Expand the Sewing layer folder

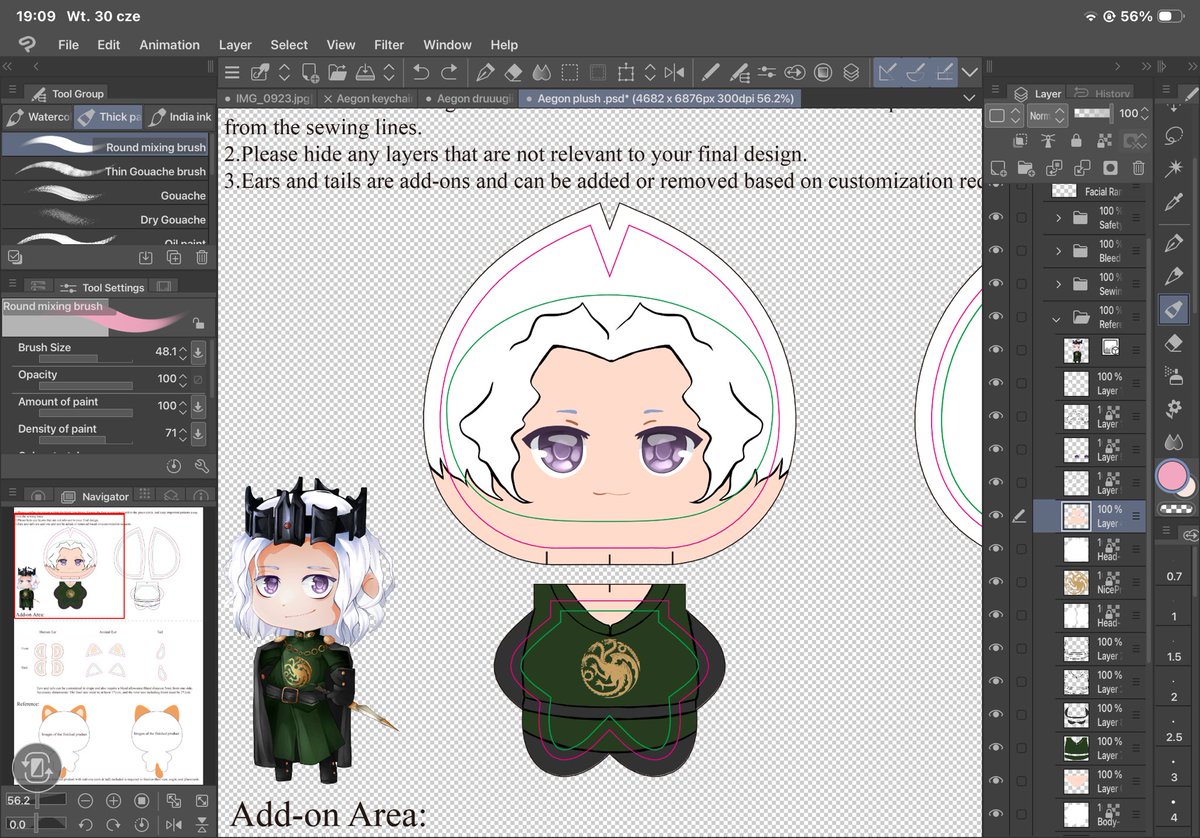[x=1059, y=284]
